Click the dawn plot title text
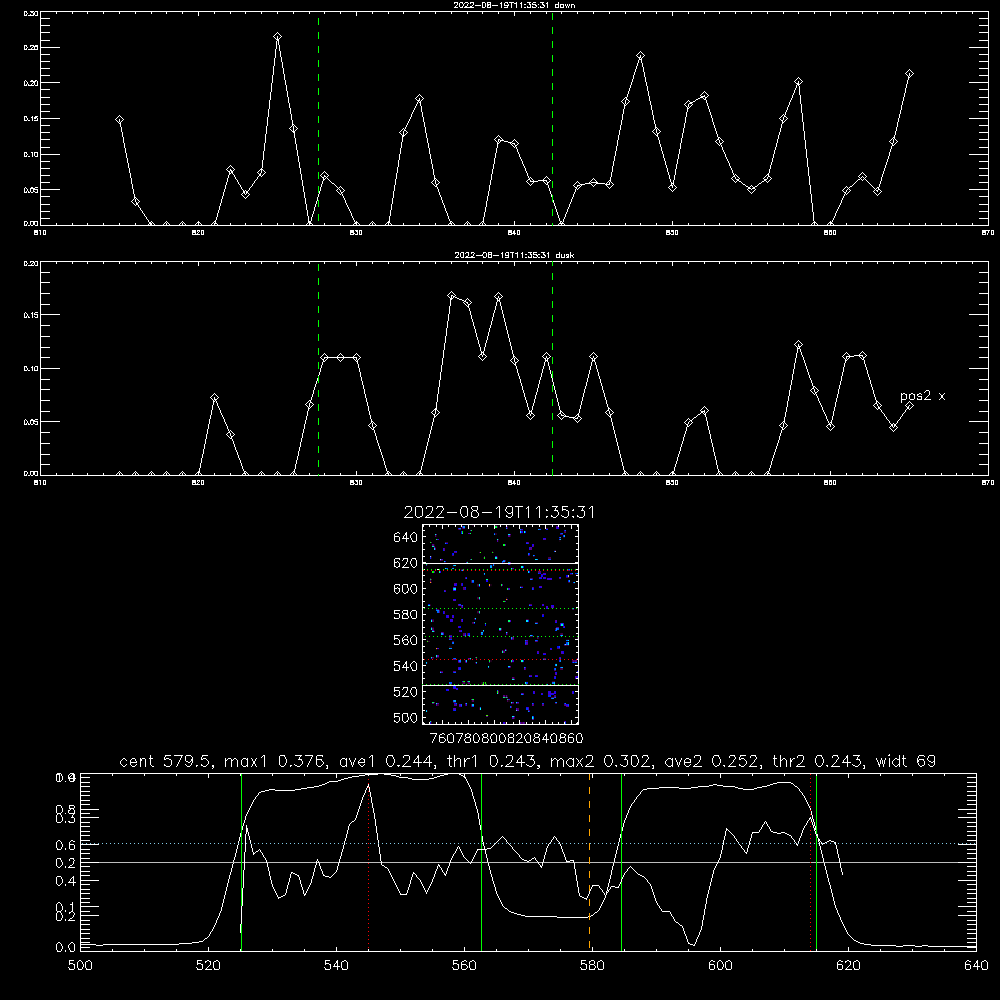 tap(515, 5)
